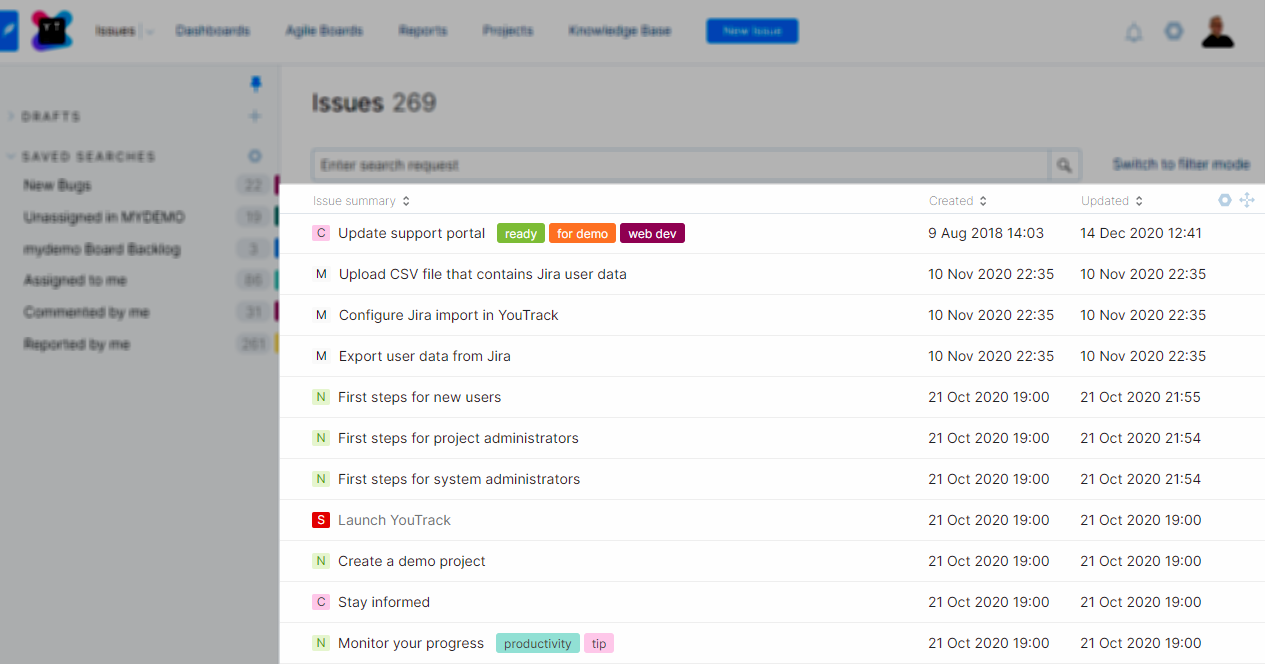Click the updated date 14 Dec 2020 12:41
Viewport: 1265px width, 664px height.
[x=1141, y=233]
